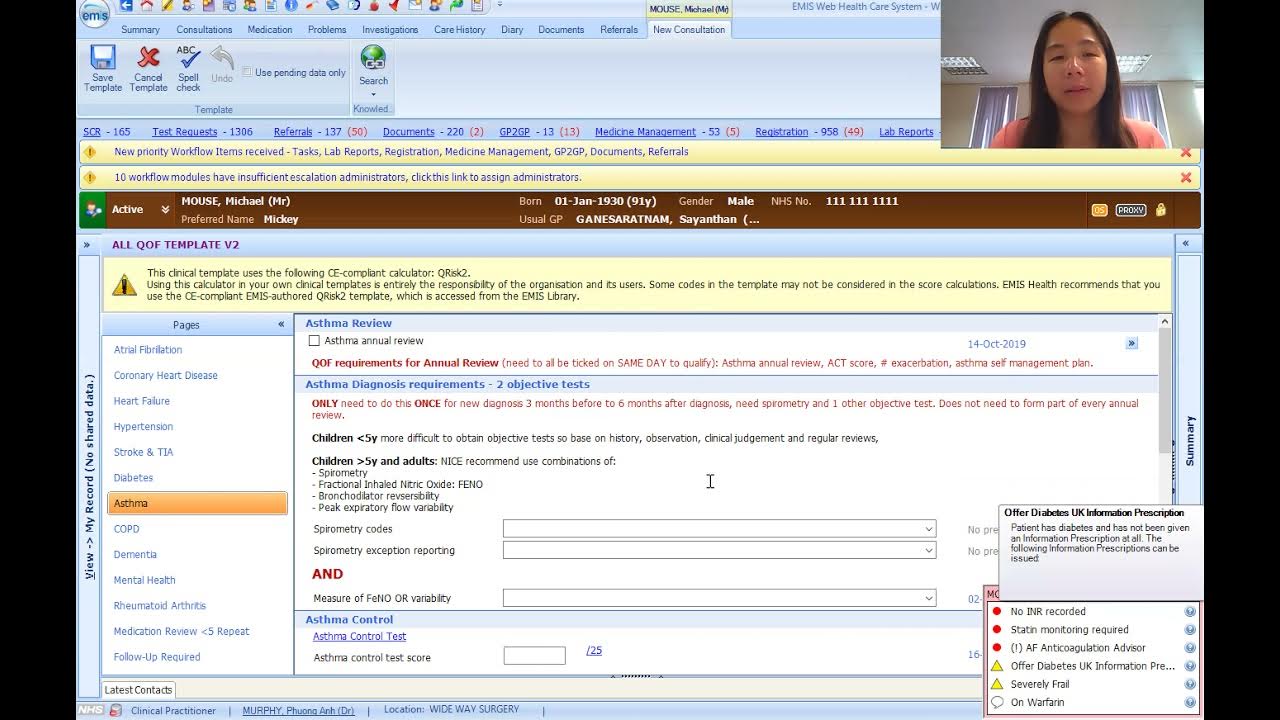Open Medicine Management workflow link

645,132
